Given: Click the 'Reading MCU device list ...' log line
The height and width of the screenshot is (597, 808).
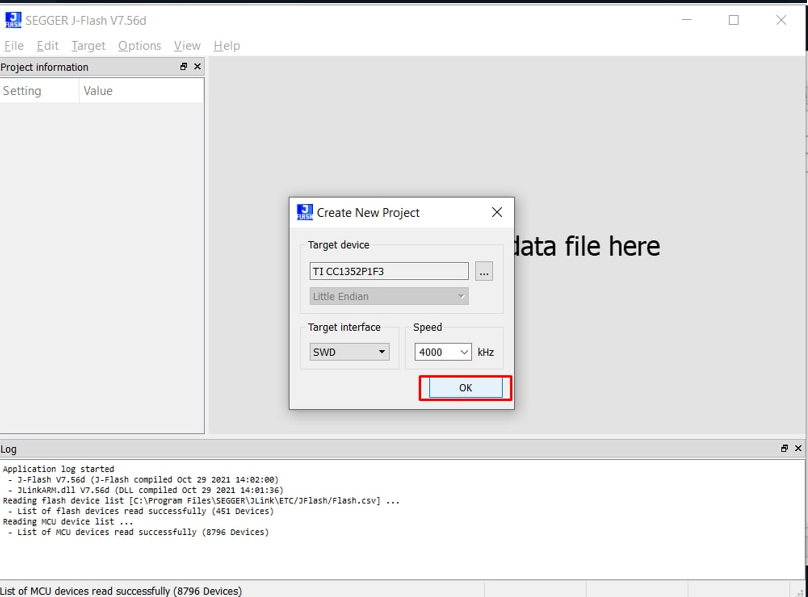Looking at the screenshot, I should (x=68, y=522).
